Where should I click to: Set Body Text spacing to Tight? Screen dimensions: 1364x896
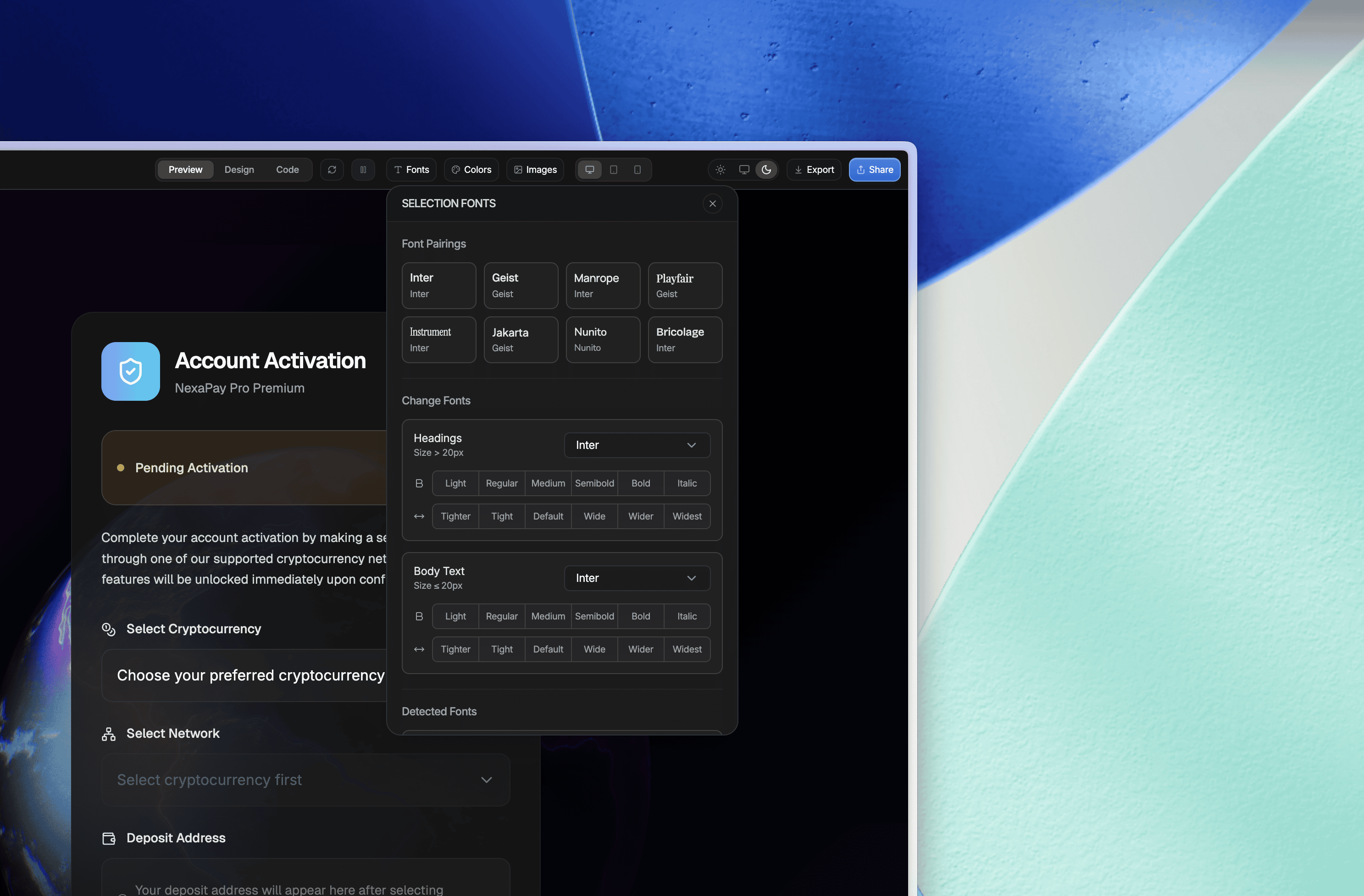(501, 649)
